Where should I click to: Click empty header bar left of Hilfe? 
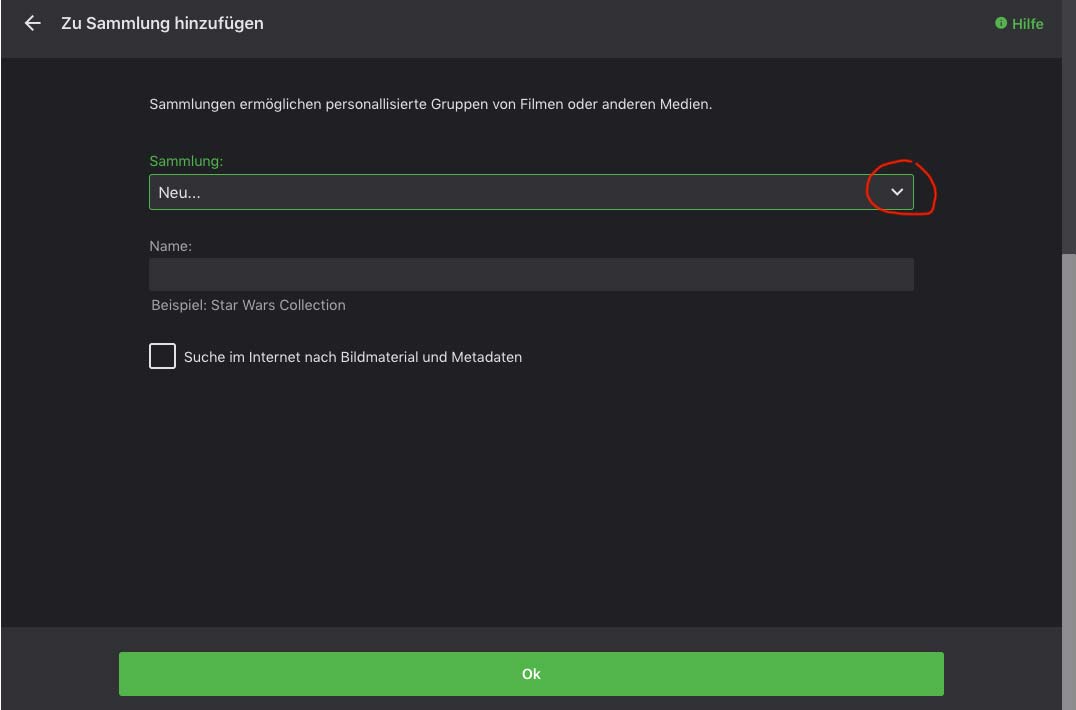click(x=618, y=27)
